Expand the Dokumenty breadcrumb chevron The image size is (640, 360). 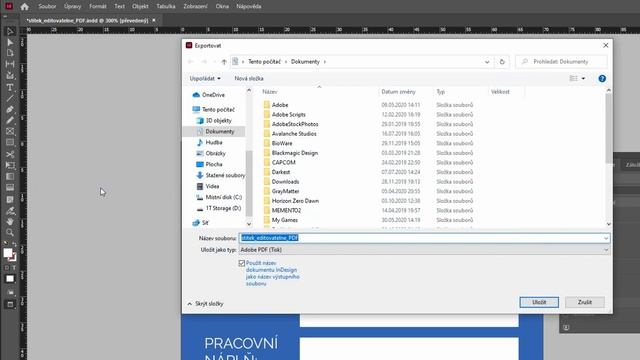point(325,62)
